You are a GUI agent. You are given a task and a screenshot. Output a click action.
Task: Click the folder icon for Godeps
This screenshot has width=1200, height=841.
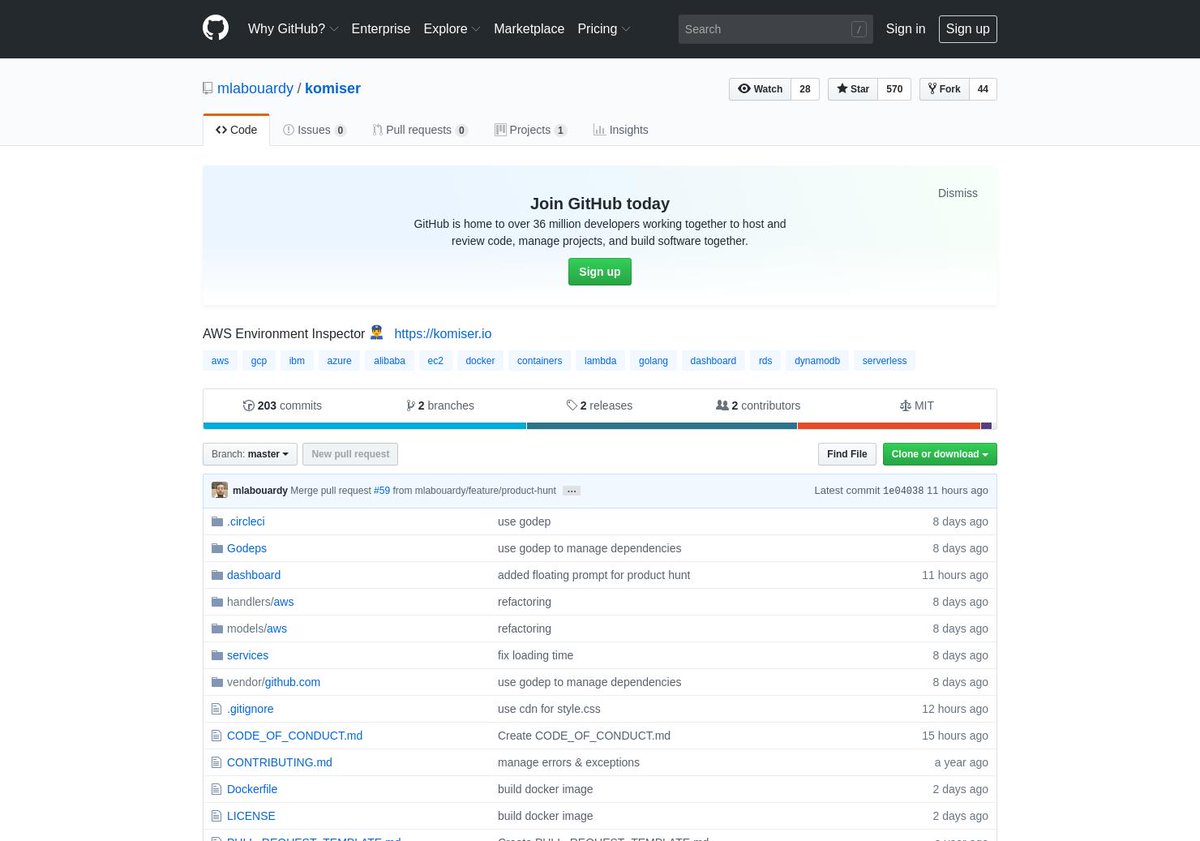217,549
